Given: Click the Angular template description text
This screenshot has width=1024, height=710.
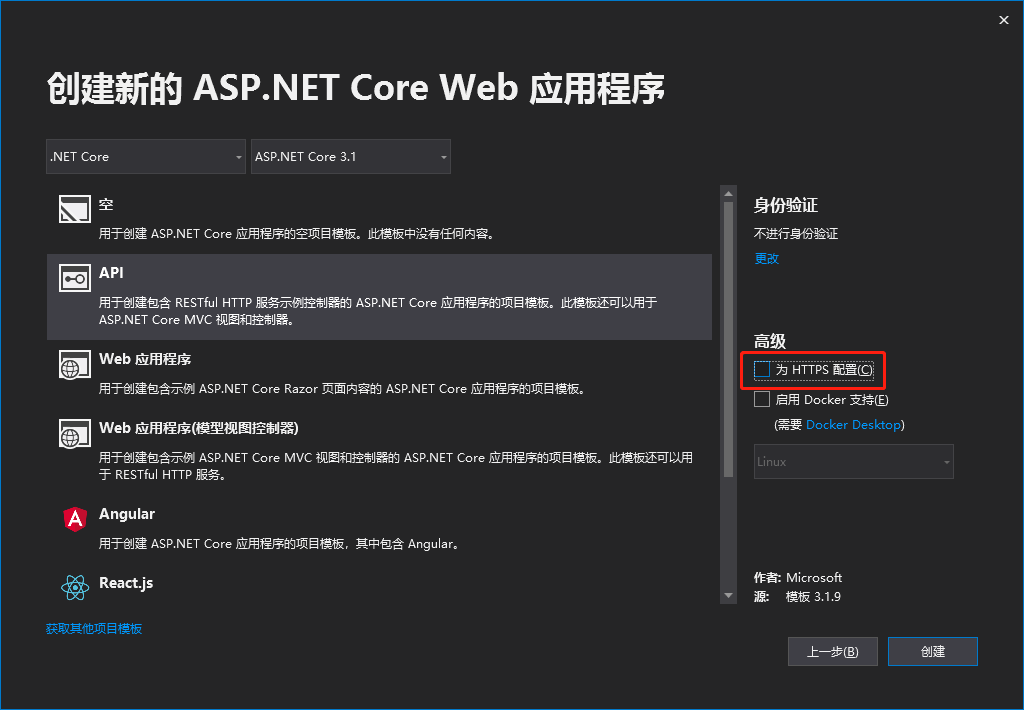Looking at the screenshot, I should [280, 543].
